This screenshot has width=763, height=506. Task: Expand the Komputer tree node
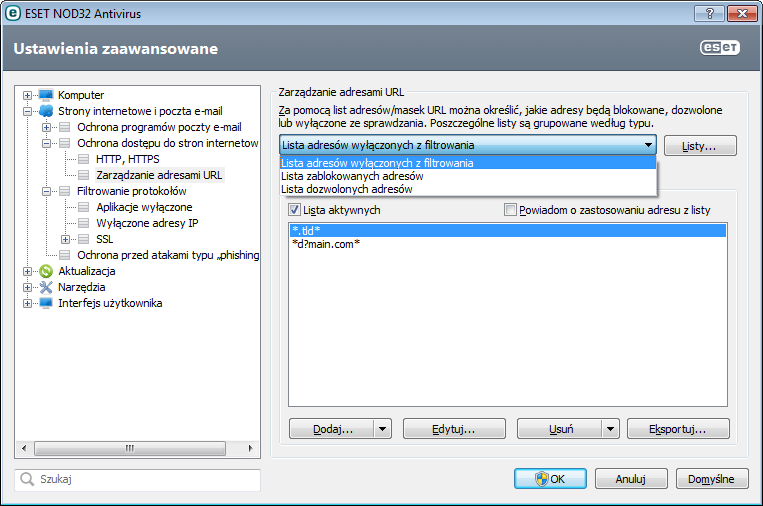[27, 95]
